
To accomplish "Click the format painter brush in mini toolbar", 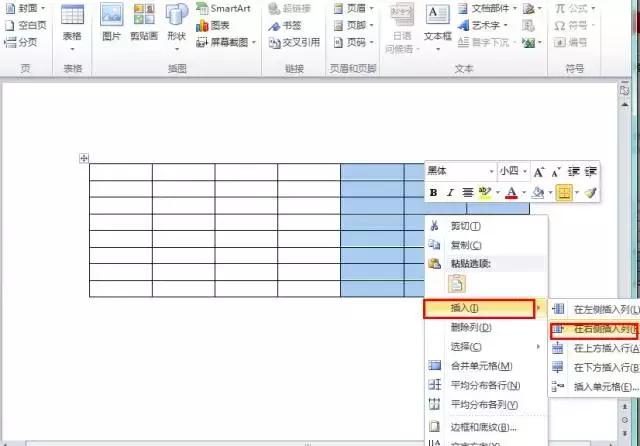I will click(x=590, y=192).
